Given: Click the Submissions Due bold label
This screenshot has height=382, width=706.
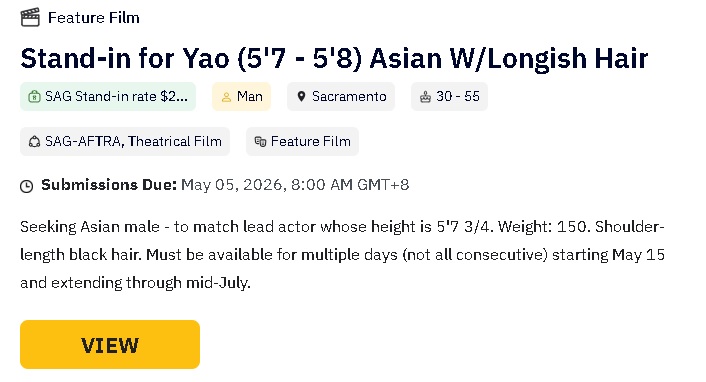Looking at the screenshot, I should (x=109, y=185).
